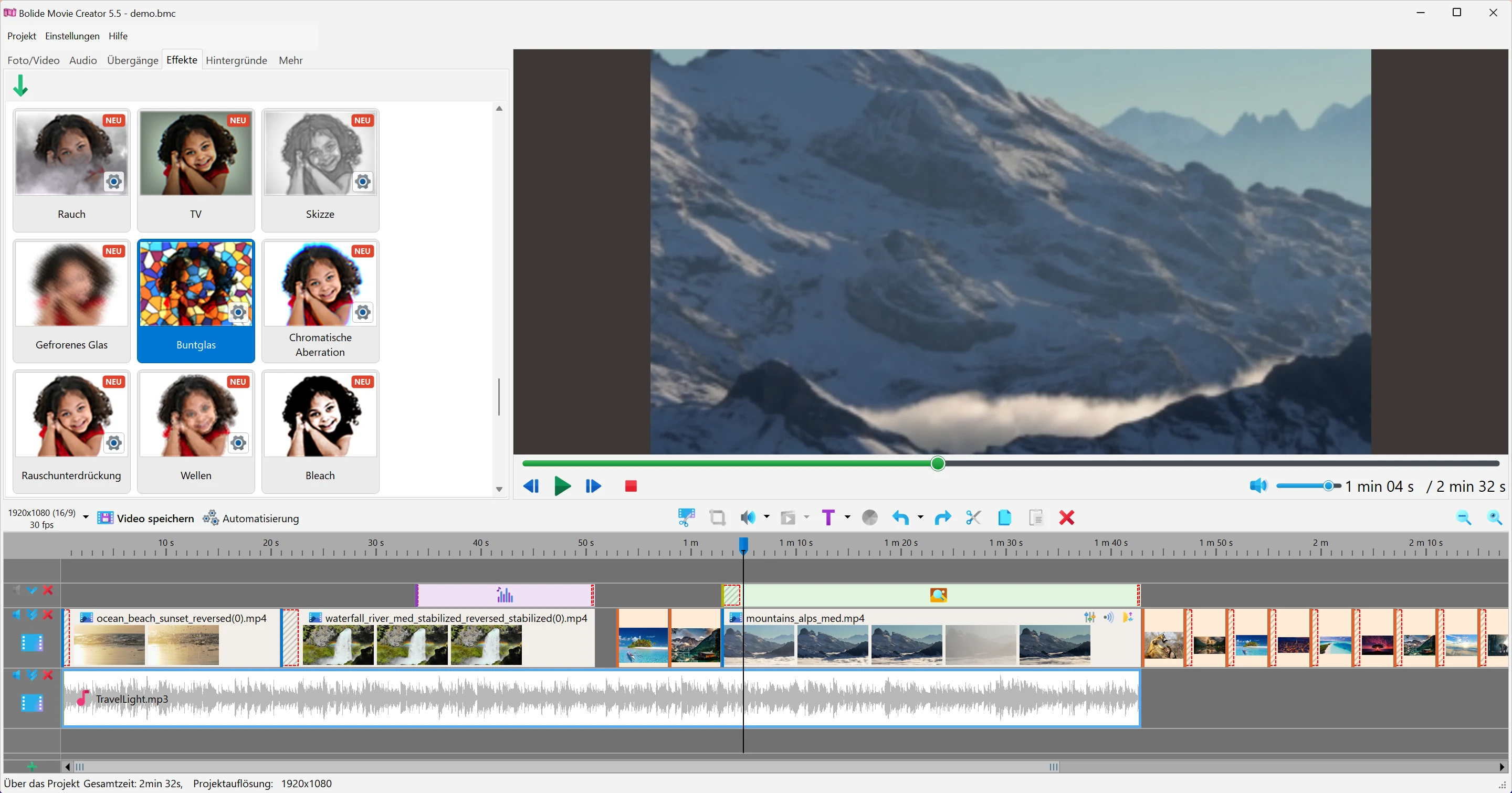The width and height of the screenshot is (1512, 793).
Task: Click the paste clipboard icon
Action: pos(1036,517)
